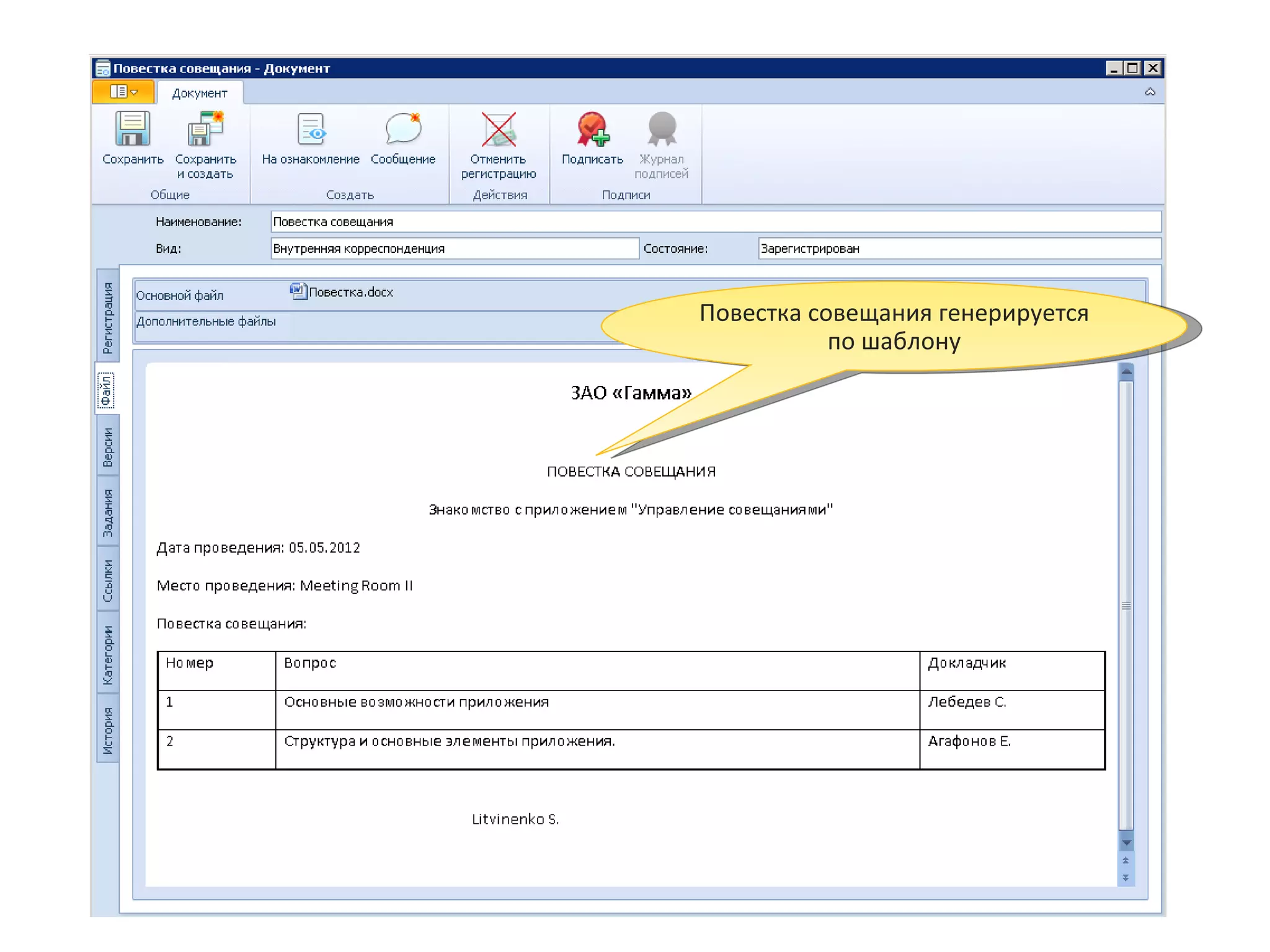Open the Повестка.docx file icon
The height and width of the screenshot is (952, 1270).
[x=298, y=291]
